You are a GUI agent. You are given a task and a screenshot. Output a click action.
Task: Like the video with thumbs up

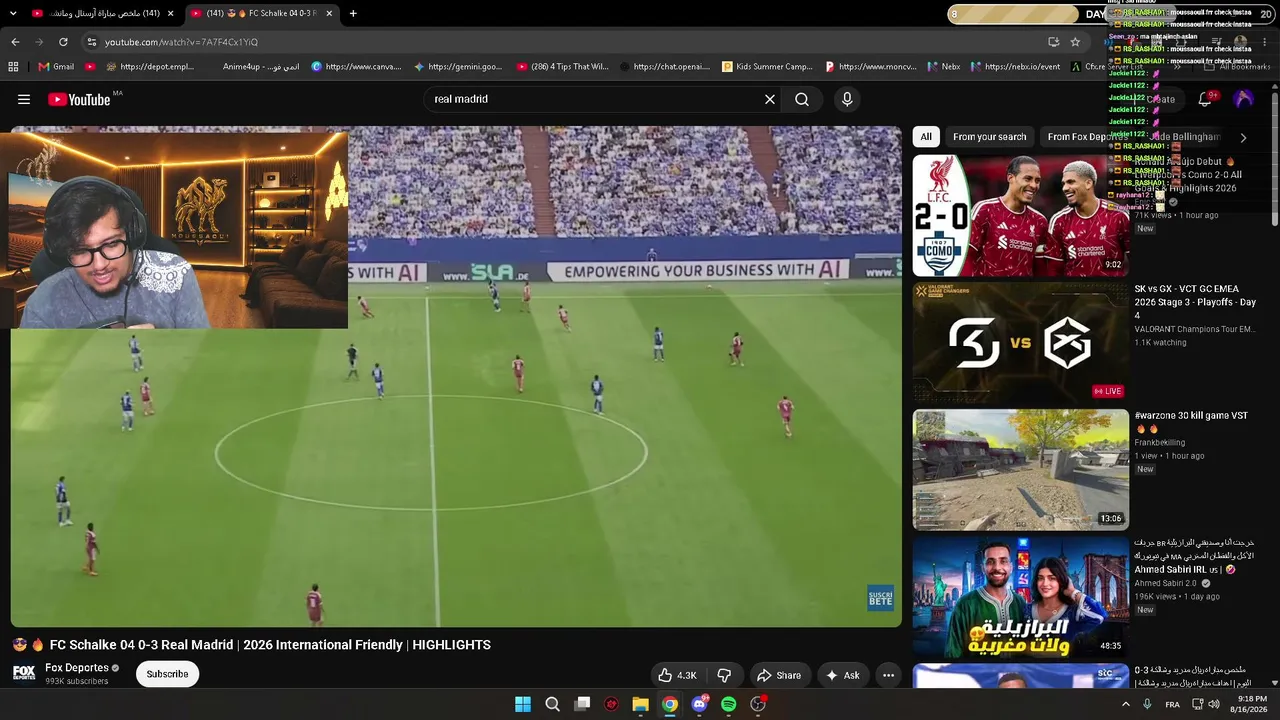[x=677, y=675]
